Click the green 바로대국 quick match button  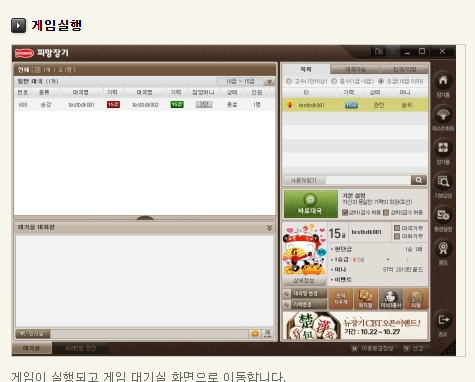coord(310,204)
